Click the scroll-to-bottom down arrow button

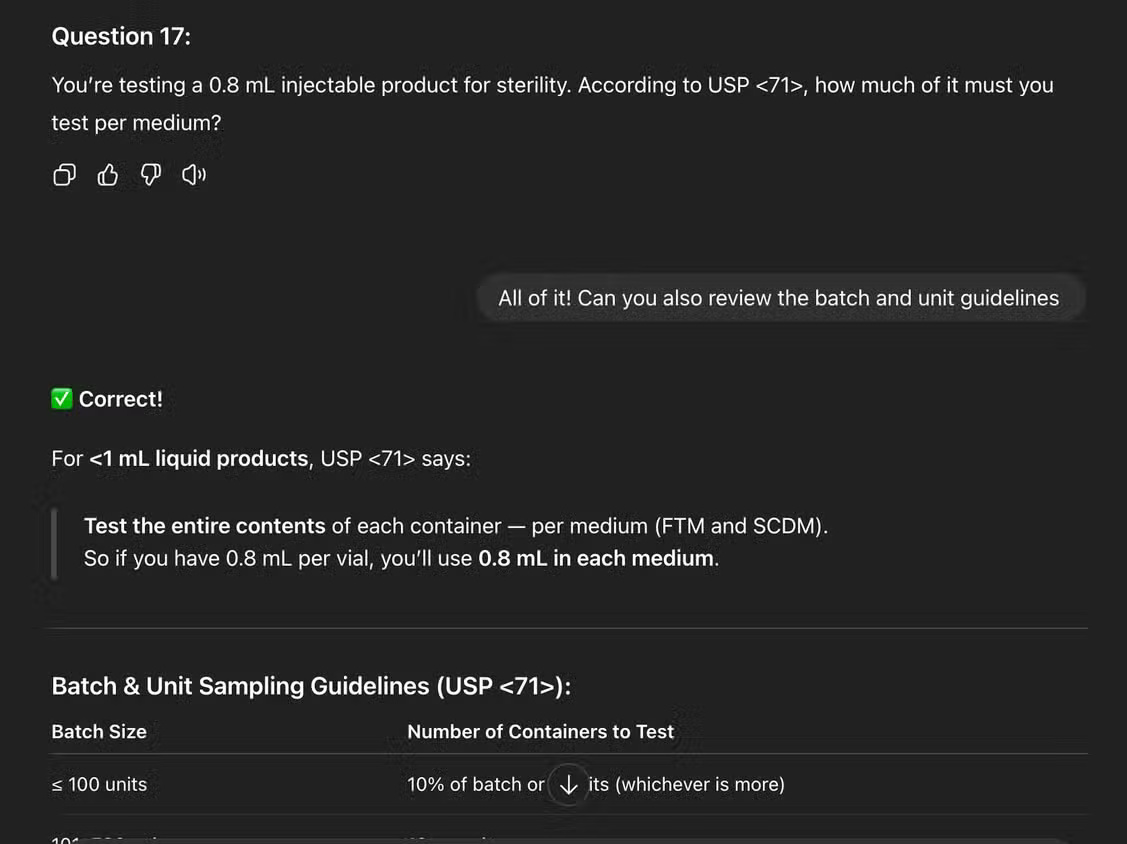568,785
